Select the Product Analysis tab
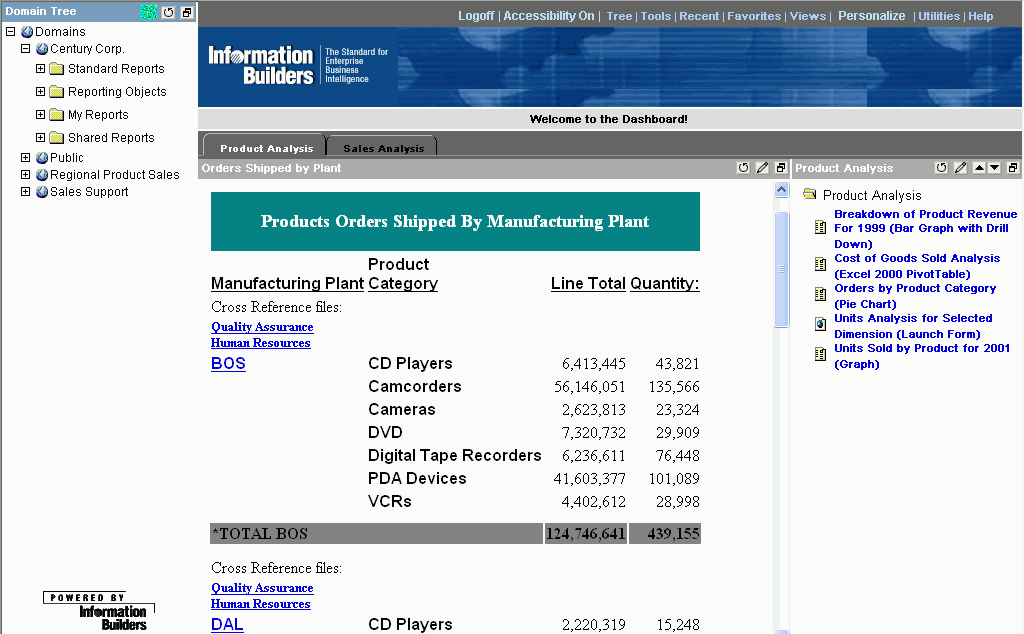 click(266, 148)
